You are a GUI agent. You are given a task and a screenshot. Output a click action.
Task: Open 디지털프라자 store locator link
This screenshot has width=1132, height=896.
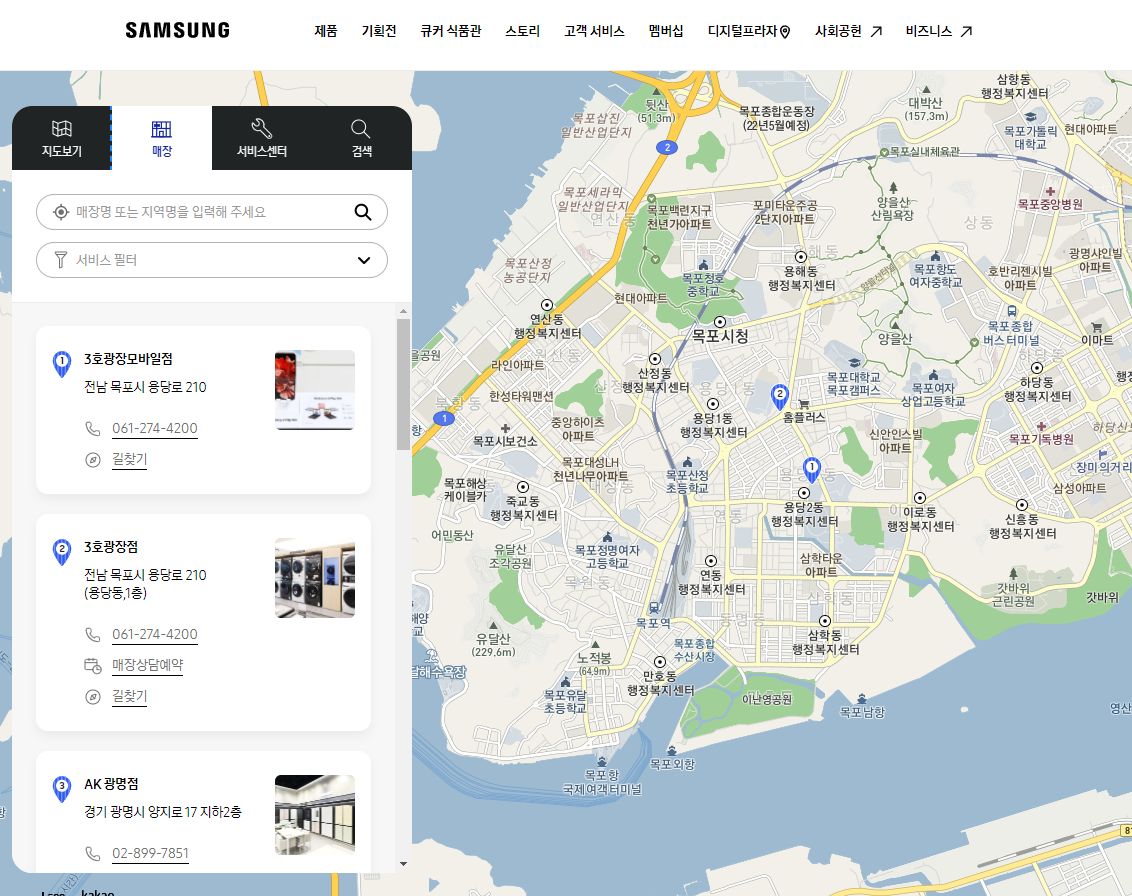point(749,31)
